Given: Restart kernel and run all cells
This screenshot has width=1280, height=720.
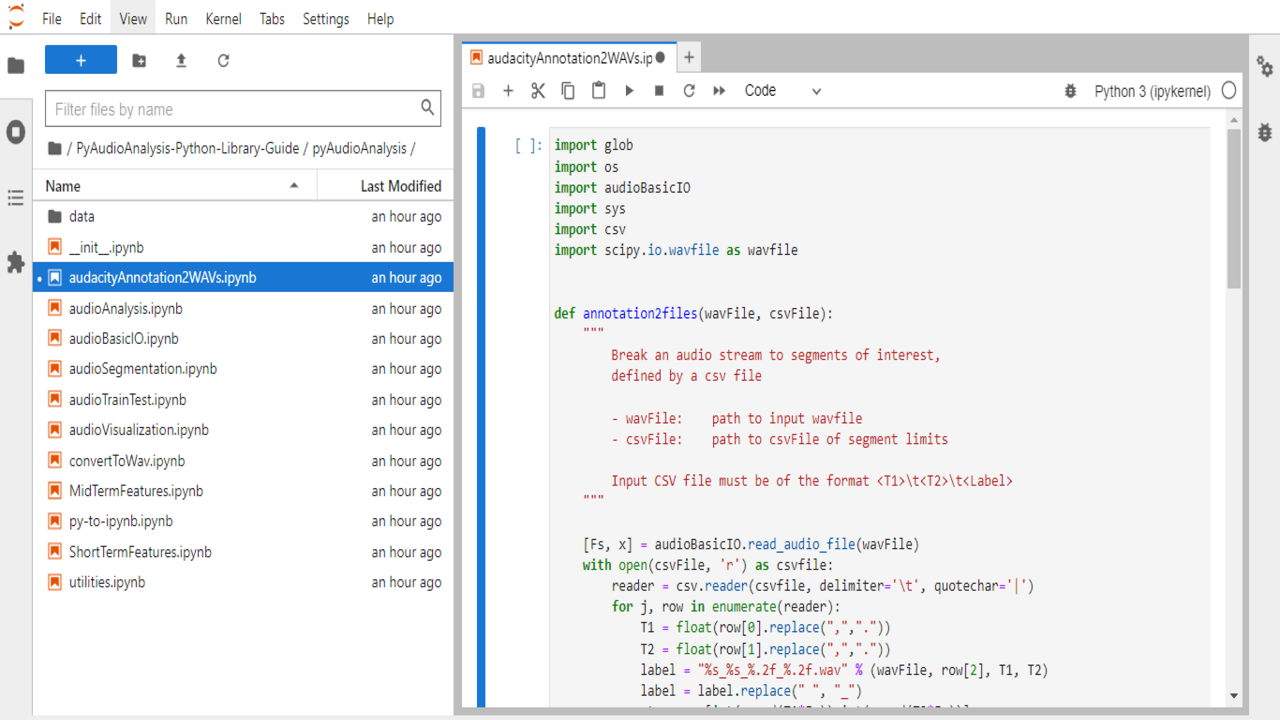Looking at the screenshot, I should point(719,91).
